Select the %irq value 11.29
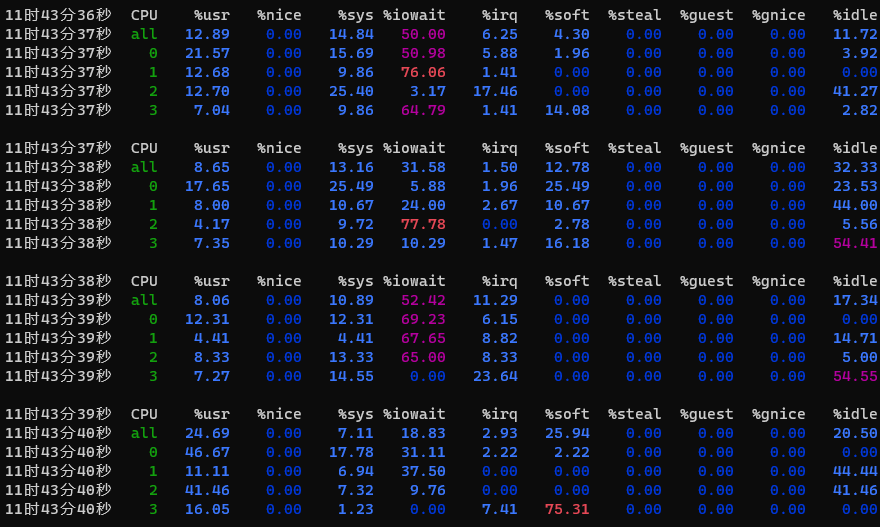Image resolution: width=880 pixels, height=527 pixels. tap(495, 300)
